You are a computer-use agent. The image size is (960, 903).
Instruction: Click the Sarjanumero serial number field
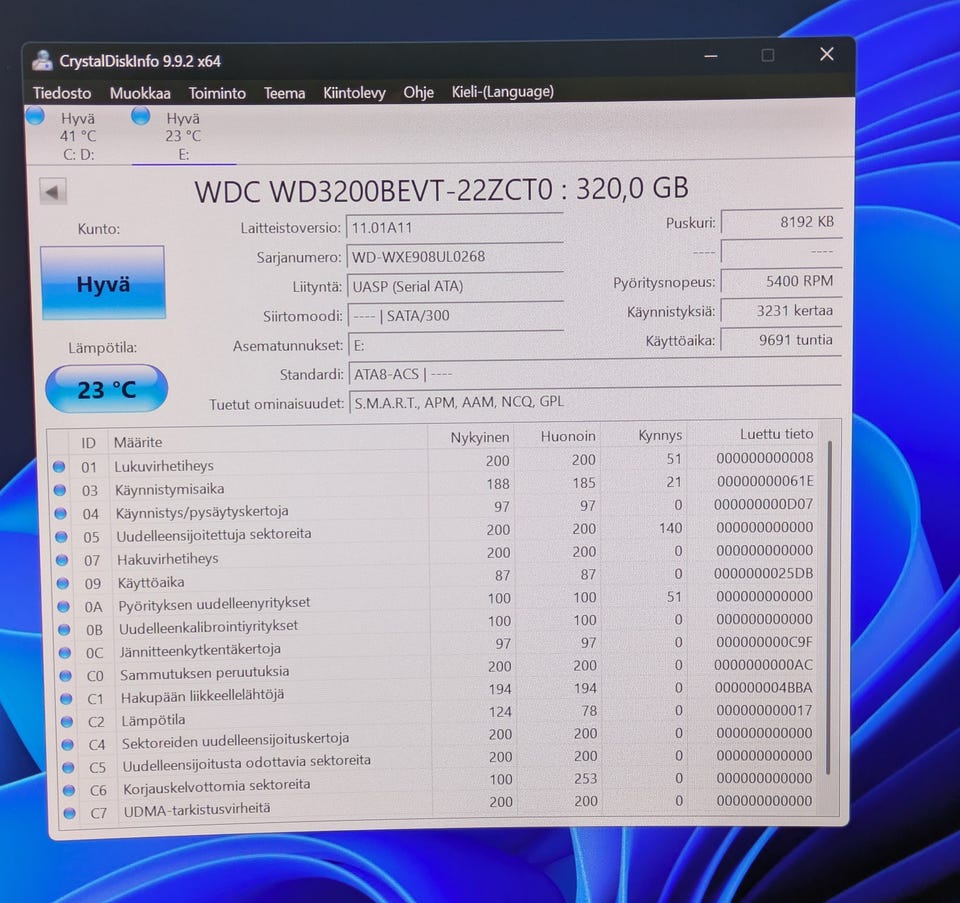click(x=455, y=257)
